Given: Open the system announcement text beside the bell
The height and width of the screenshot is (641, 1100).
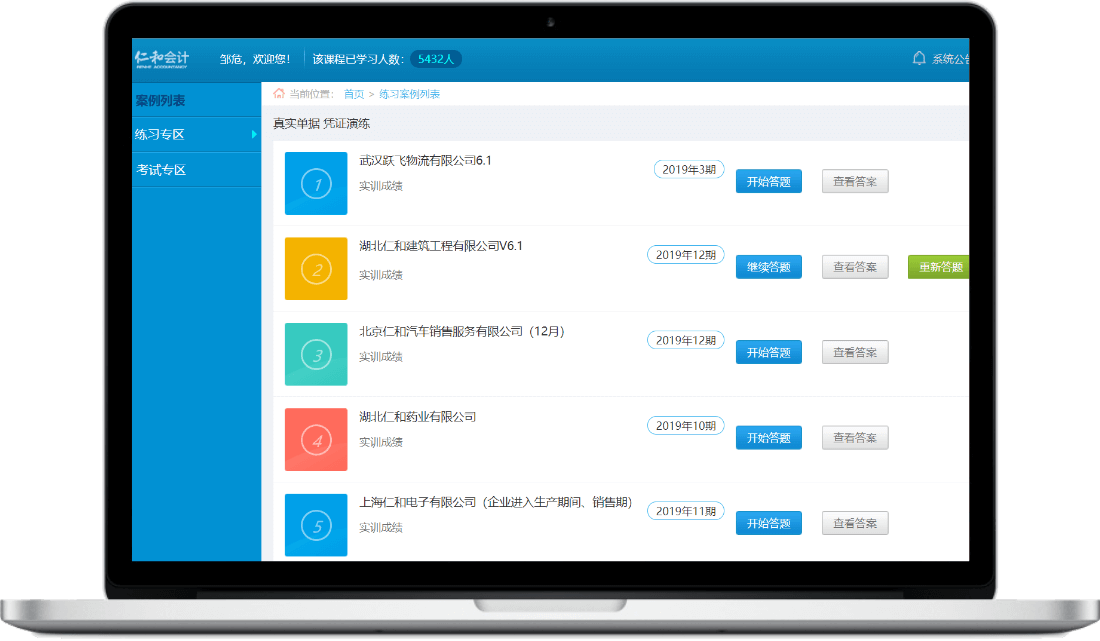Looking at the screenshot, I should coord(951,60).
